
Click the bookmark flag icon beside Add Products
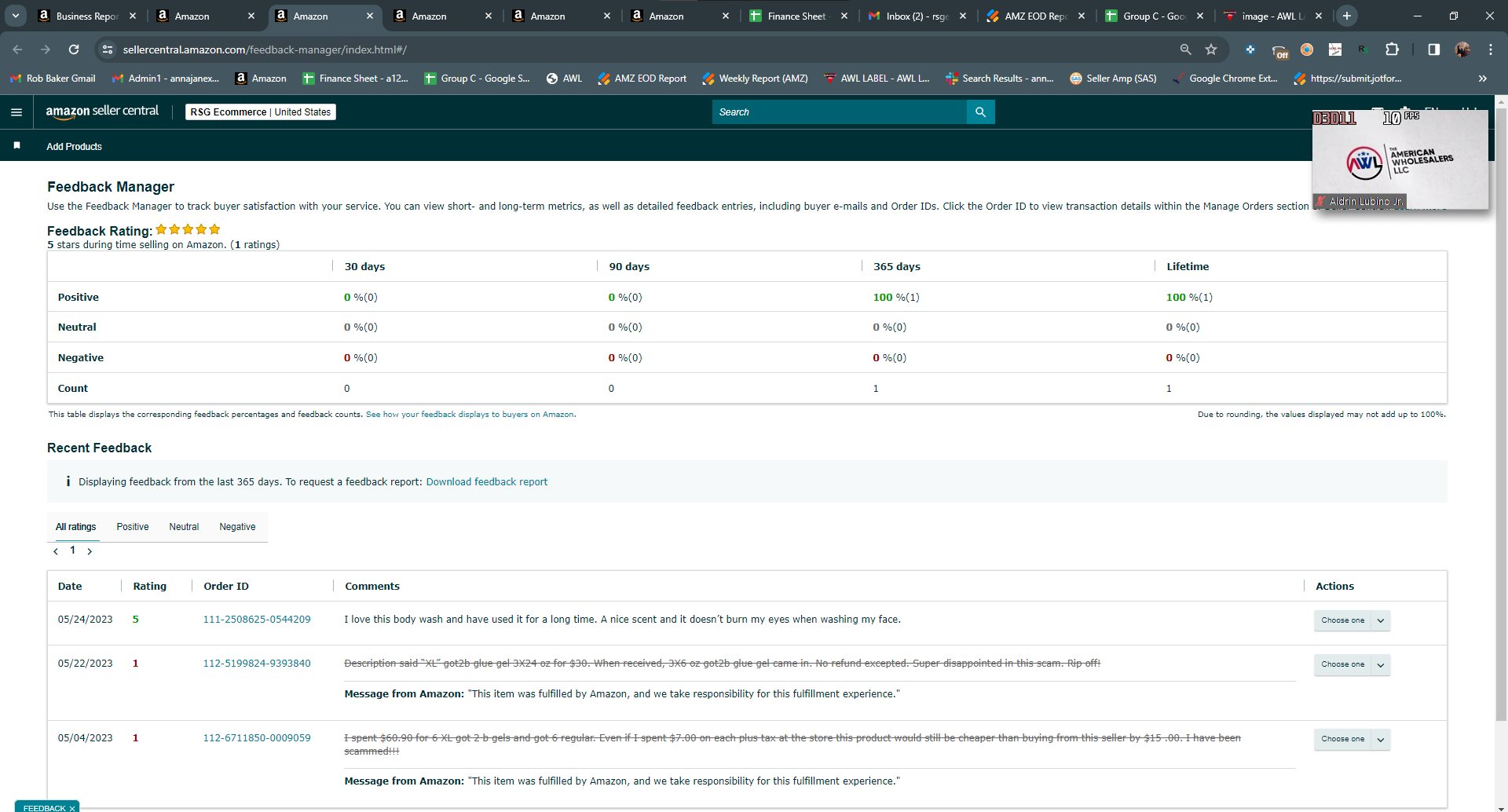[16, 146]
